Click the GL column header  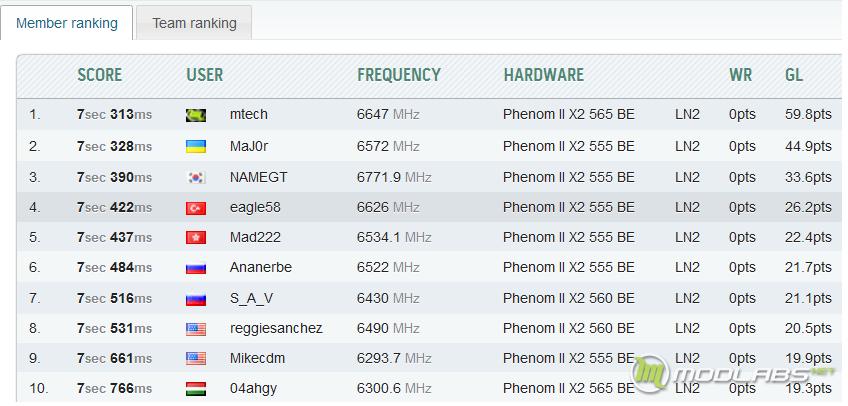(x=794, y=75)
